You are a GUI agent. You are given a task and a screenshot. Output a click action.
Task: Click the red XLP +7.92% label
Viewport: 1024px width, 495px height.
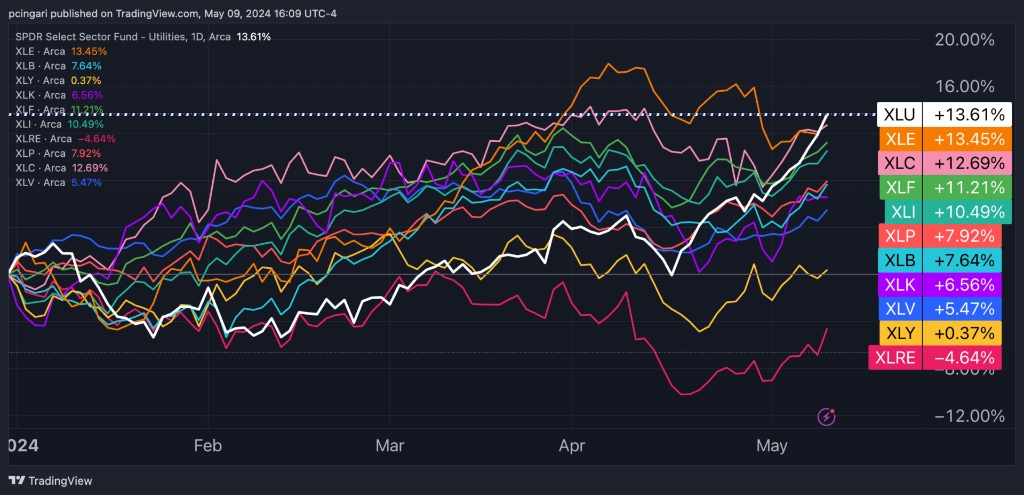(x=937, y=236)
